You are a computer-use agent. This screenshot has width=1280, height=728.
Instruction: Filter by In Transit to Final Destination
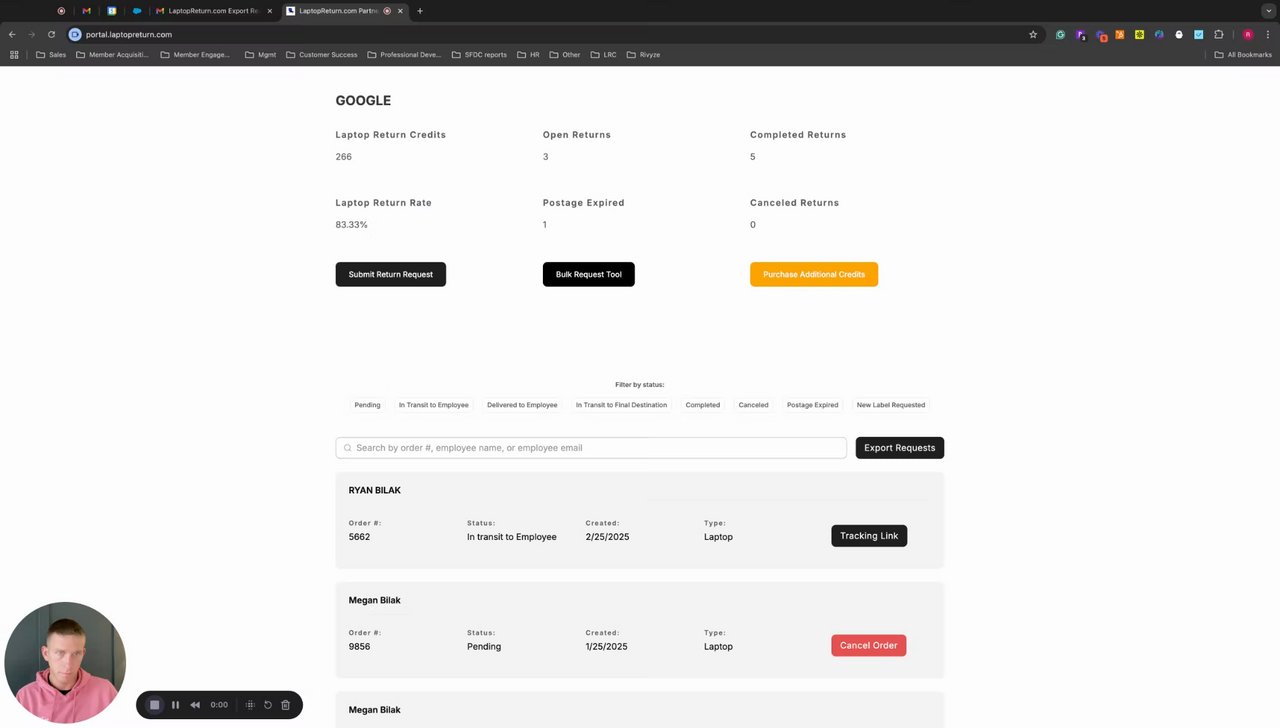pyautogui.click(x=621, y=405)
